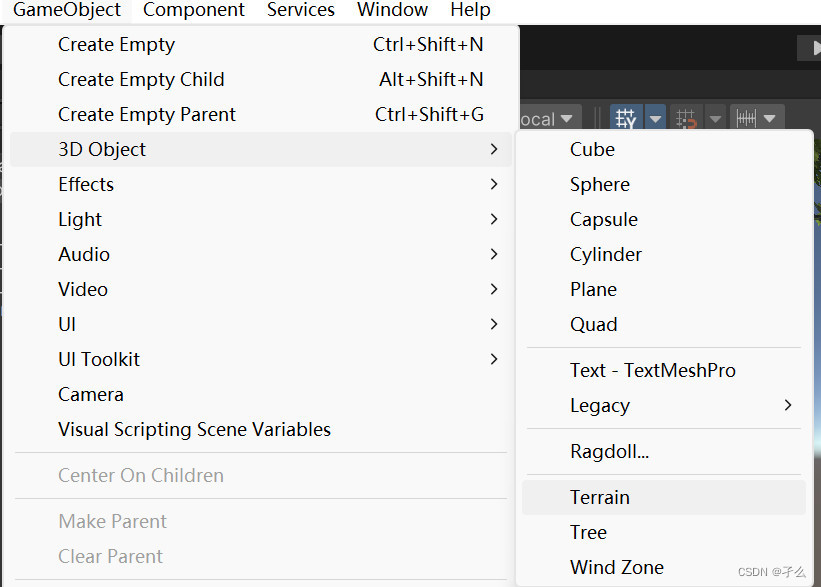
Task: Open the Help menu
Action: click(470, 9)
